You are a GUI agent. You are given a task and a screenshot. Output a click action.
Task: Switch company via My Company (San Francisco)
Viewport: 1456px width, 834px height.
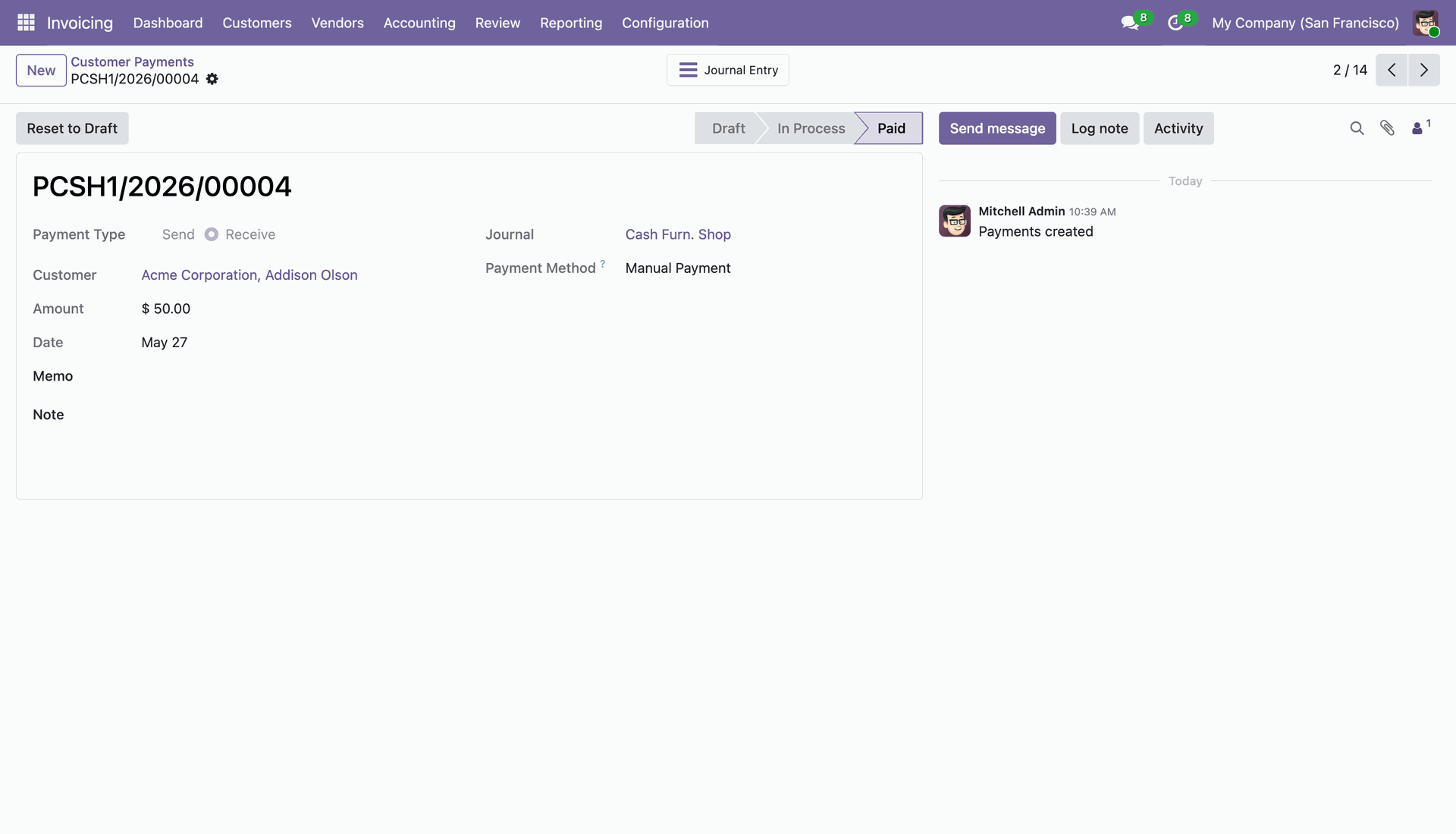click(x=1305, y=23)
